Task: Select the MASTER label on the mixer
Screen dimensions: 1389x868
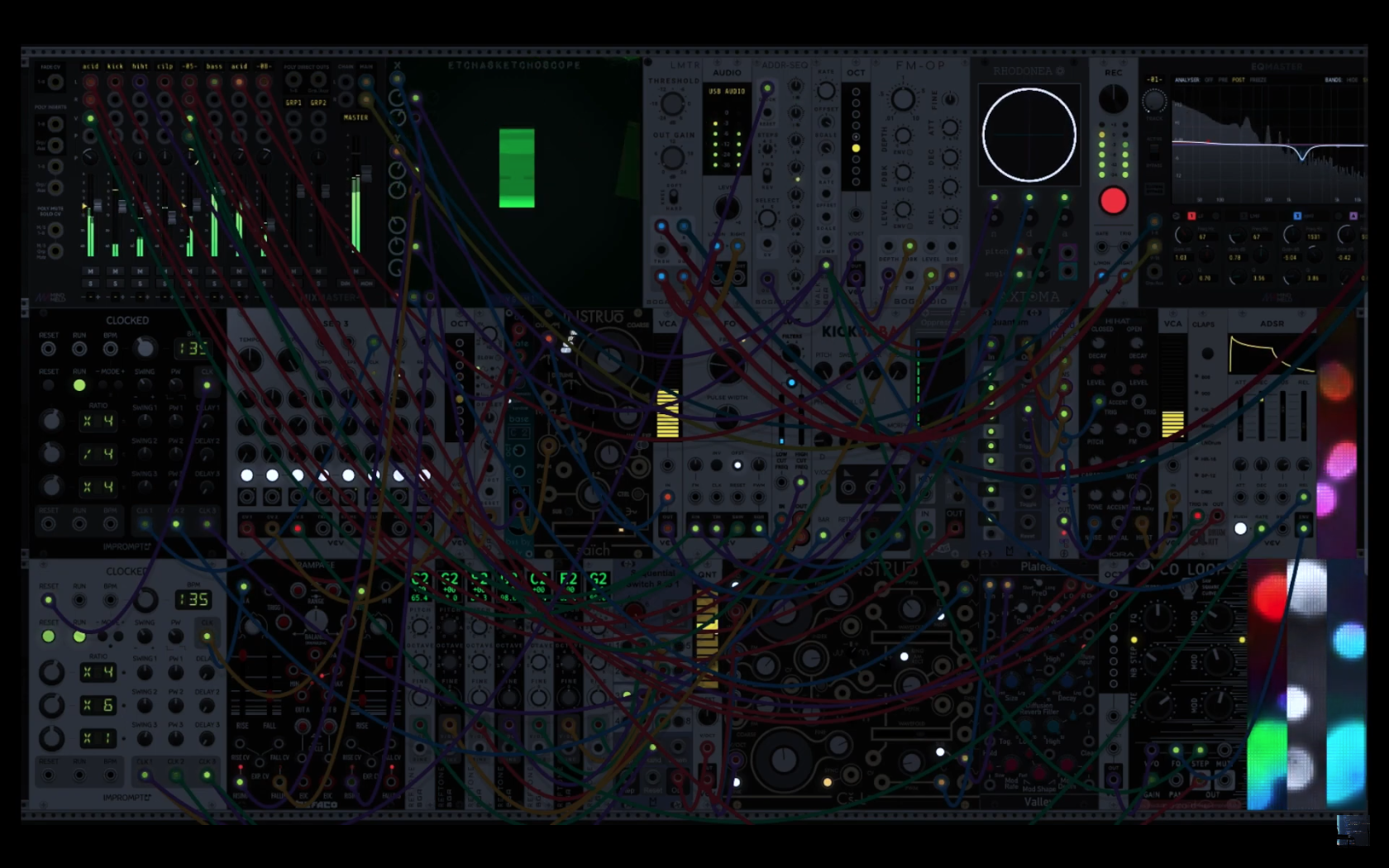Action: click(x=356, y=117)
